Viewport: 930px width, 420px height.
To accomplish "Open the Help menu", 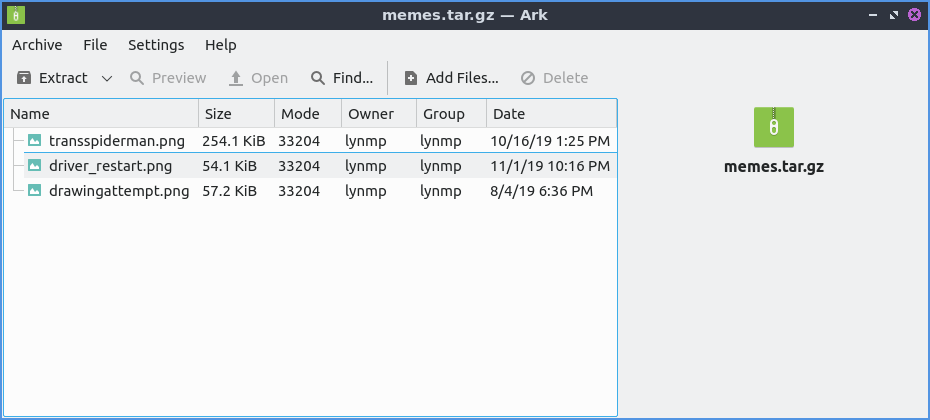I will pos(220,45).
